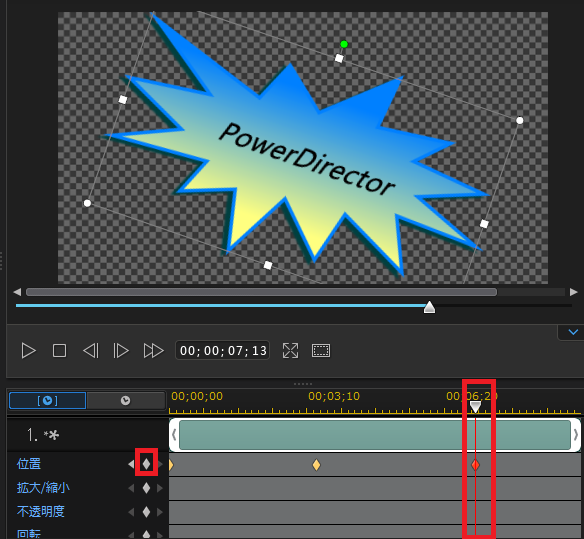The height and width of the screenshot is (539, 584).
Task: Add or remove 拡大/縮小 keyframe
Action: coord(146,488)
